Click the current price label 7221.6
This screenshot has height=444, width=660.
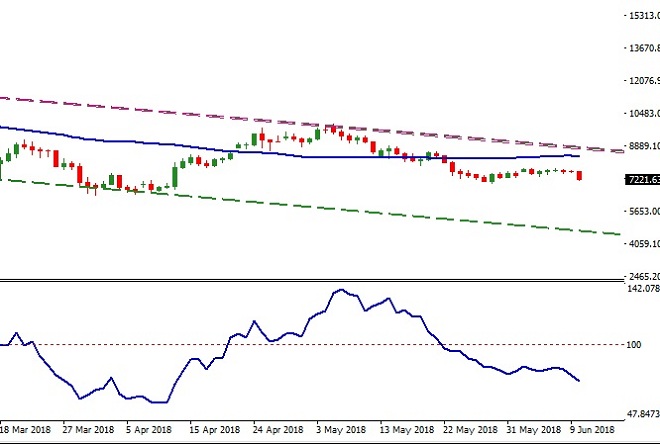[643, 180]
